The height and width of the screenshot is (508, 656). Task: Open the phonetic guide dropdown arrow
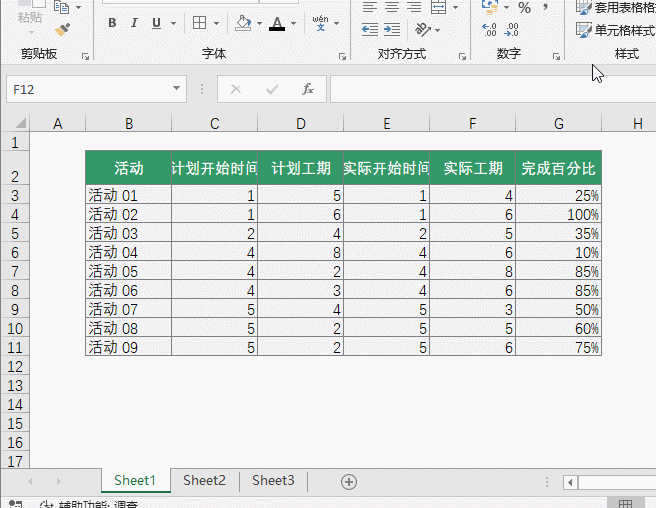[336, 23]
